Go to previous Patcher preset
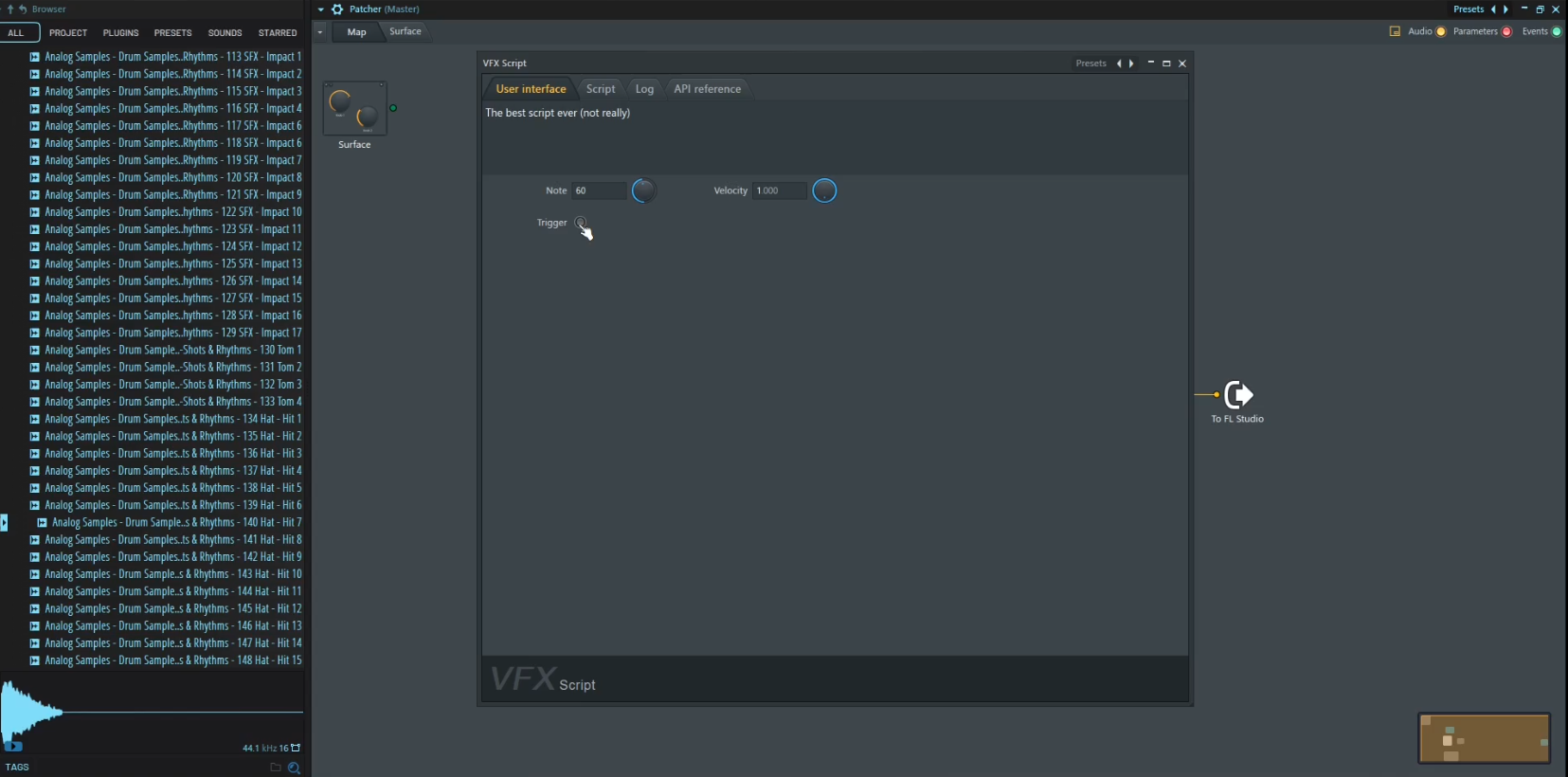1568x777 pixels. 1494,9
